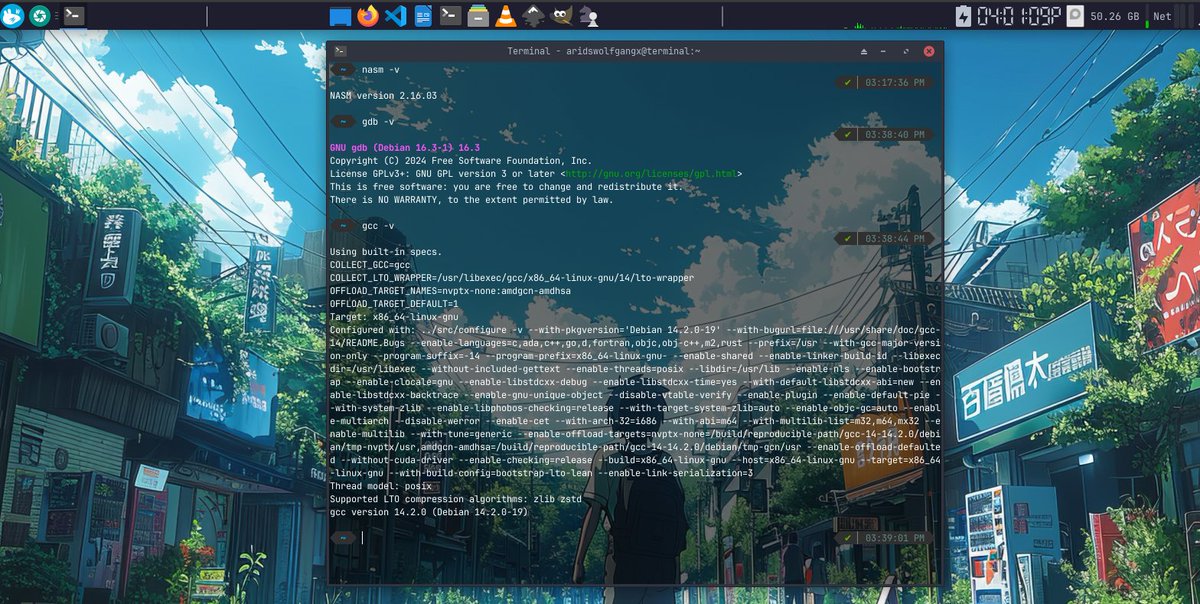Click the 'Target: x86_64-linux-gnu' line
The height and width of the screenshot is (604, 1200).
click(x=394, y=316)
